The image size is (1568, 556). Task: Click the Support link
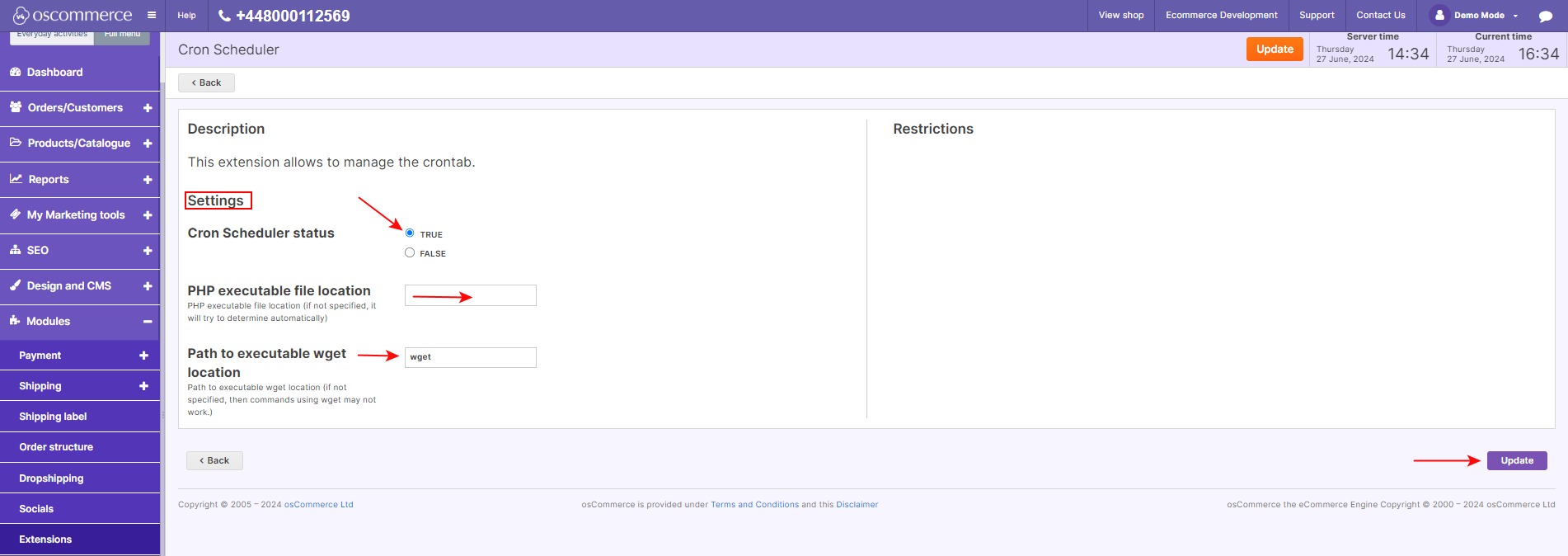[x=1317, y=15]
